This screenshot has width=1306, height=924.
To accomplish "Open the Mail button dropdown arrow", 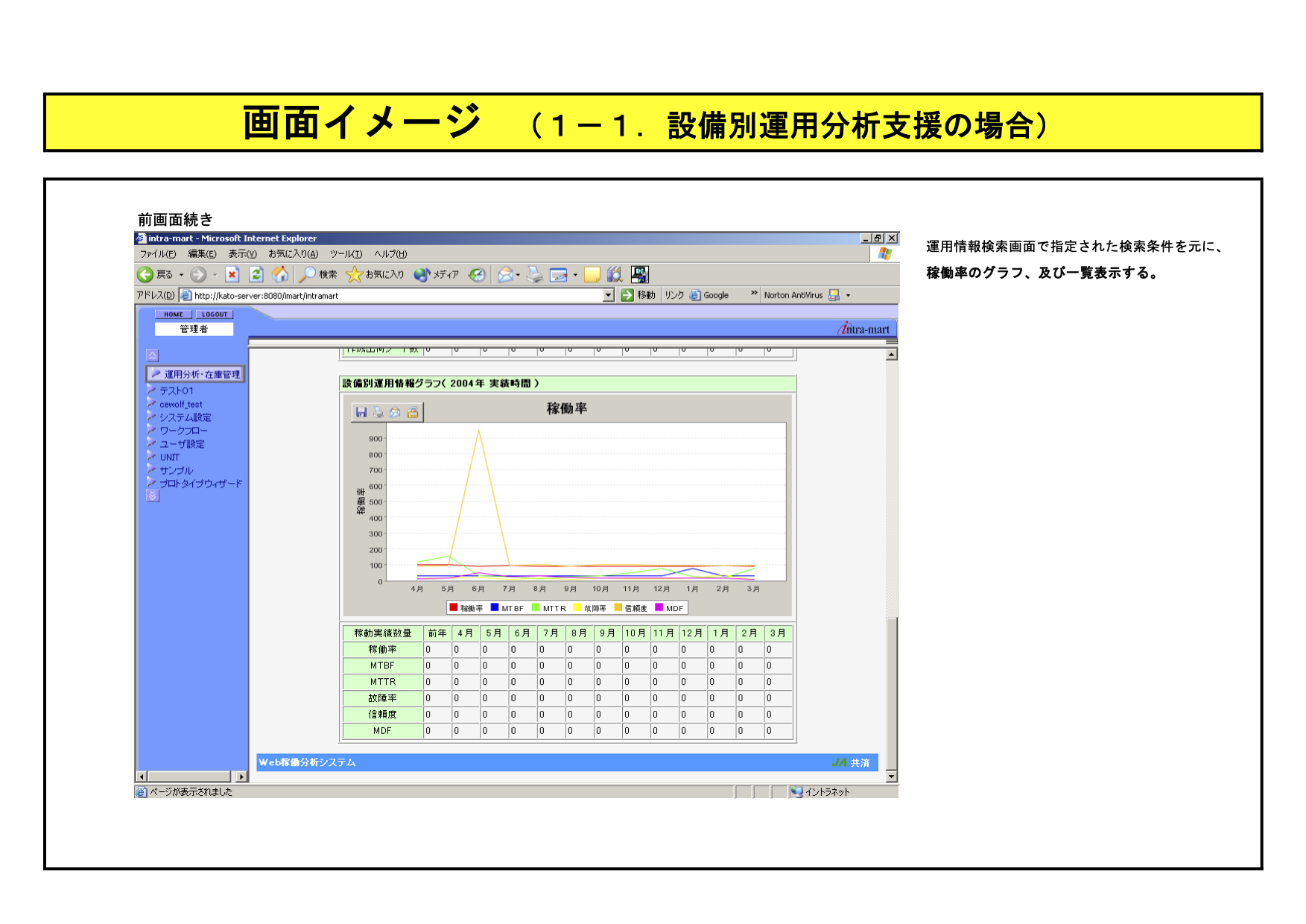I will (519, 275).
